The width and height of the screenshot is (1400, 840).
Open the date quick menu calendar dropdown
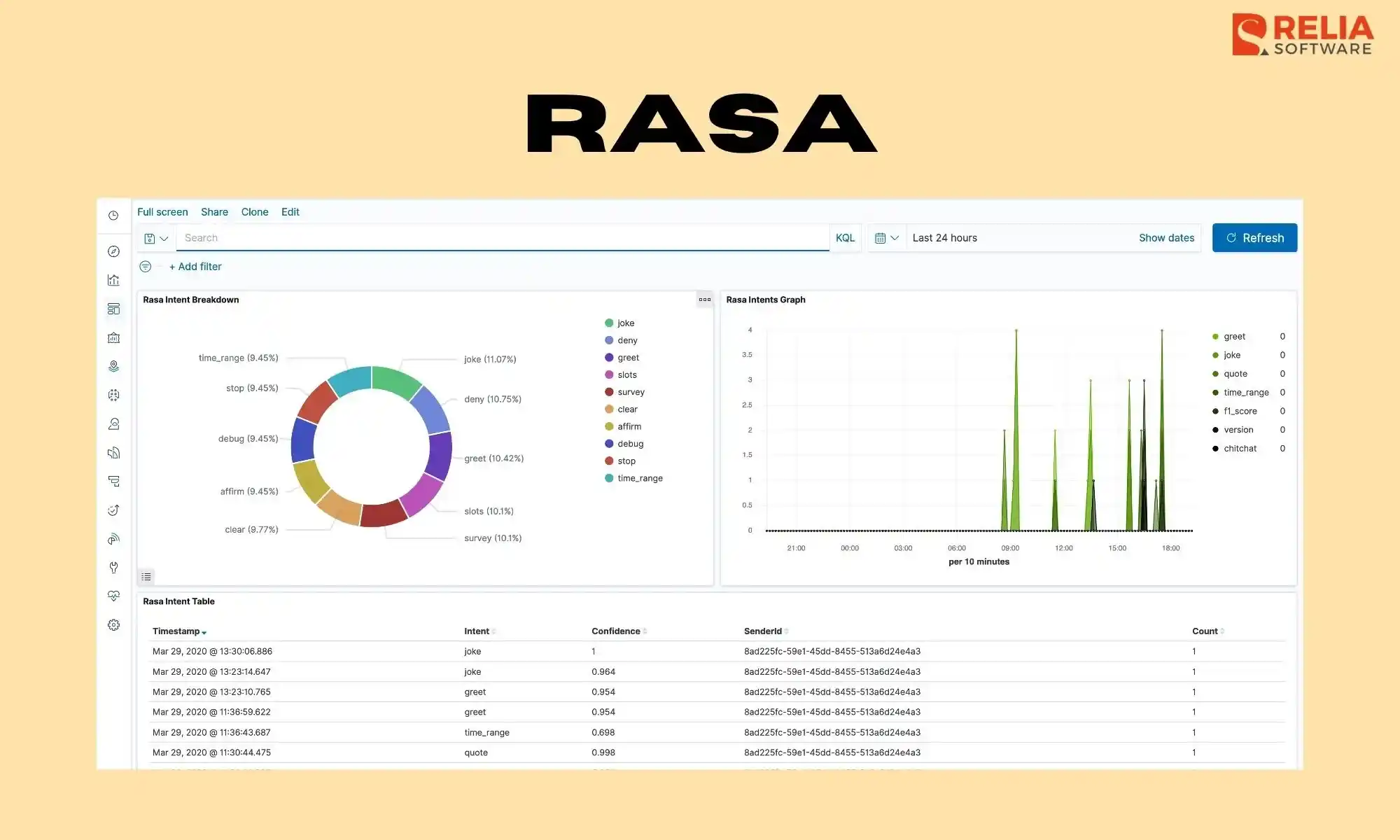[886, 238]
